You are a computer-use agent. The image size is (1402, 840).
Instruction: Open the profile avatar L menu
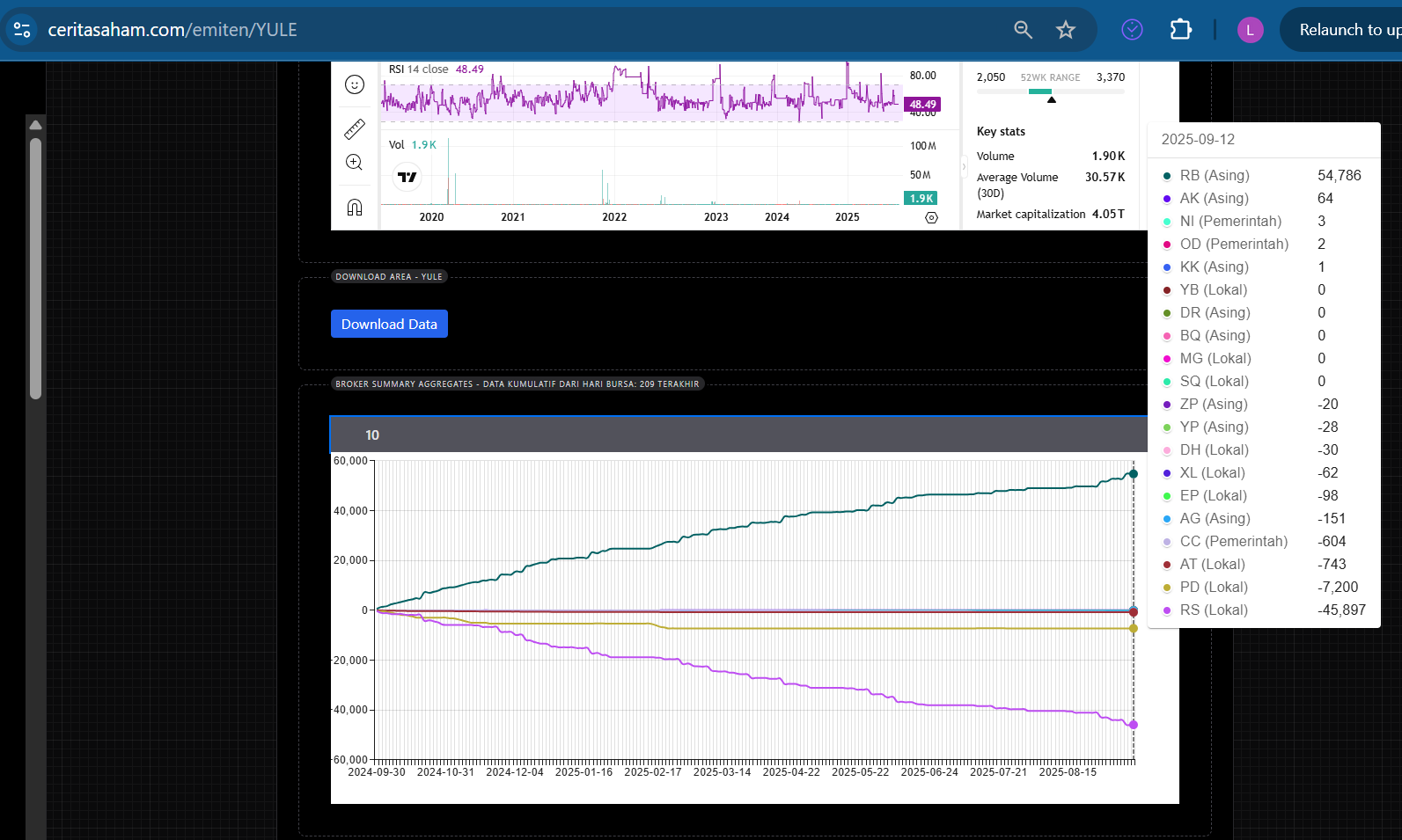pyautogui.click(x=1250, y=30)
